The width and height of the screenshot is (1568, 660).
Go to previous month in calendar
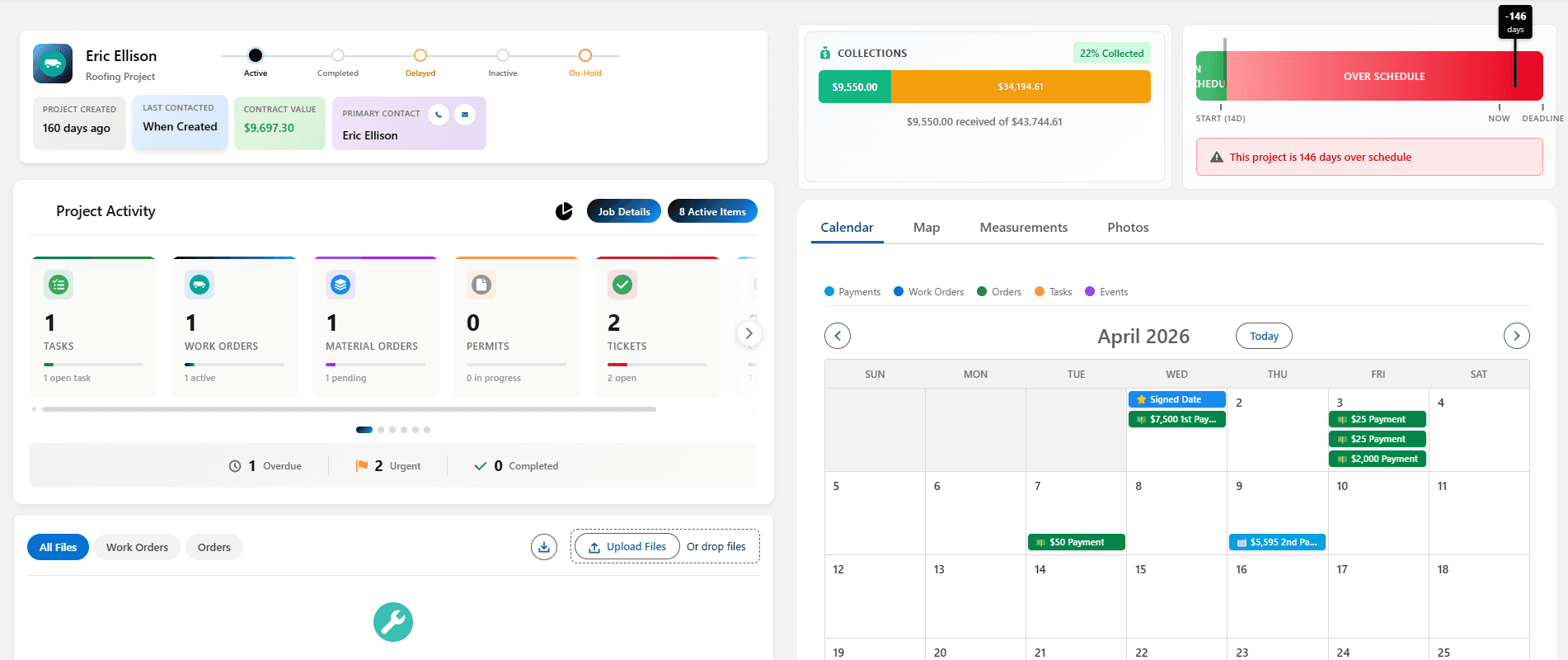coord(838,336)
